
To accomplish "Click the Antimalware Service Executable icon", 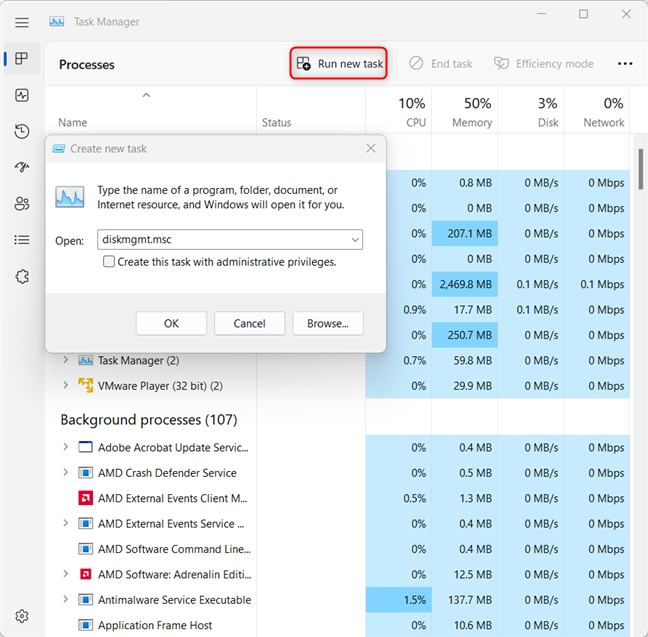I will 86,599.
